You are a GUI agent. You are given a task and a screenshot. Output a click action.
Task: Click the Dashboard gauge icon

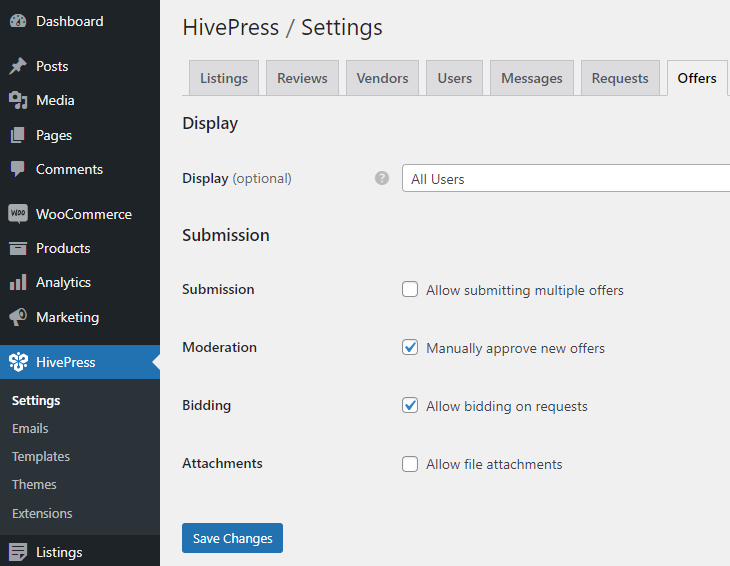(x=18, y=21)
